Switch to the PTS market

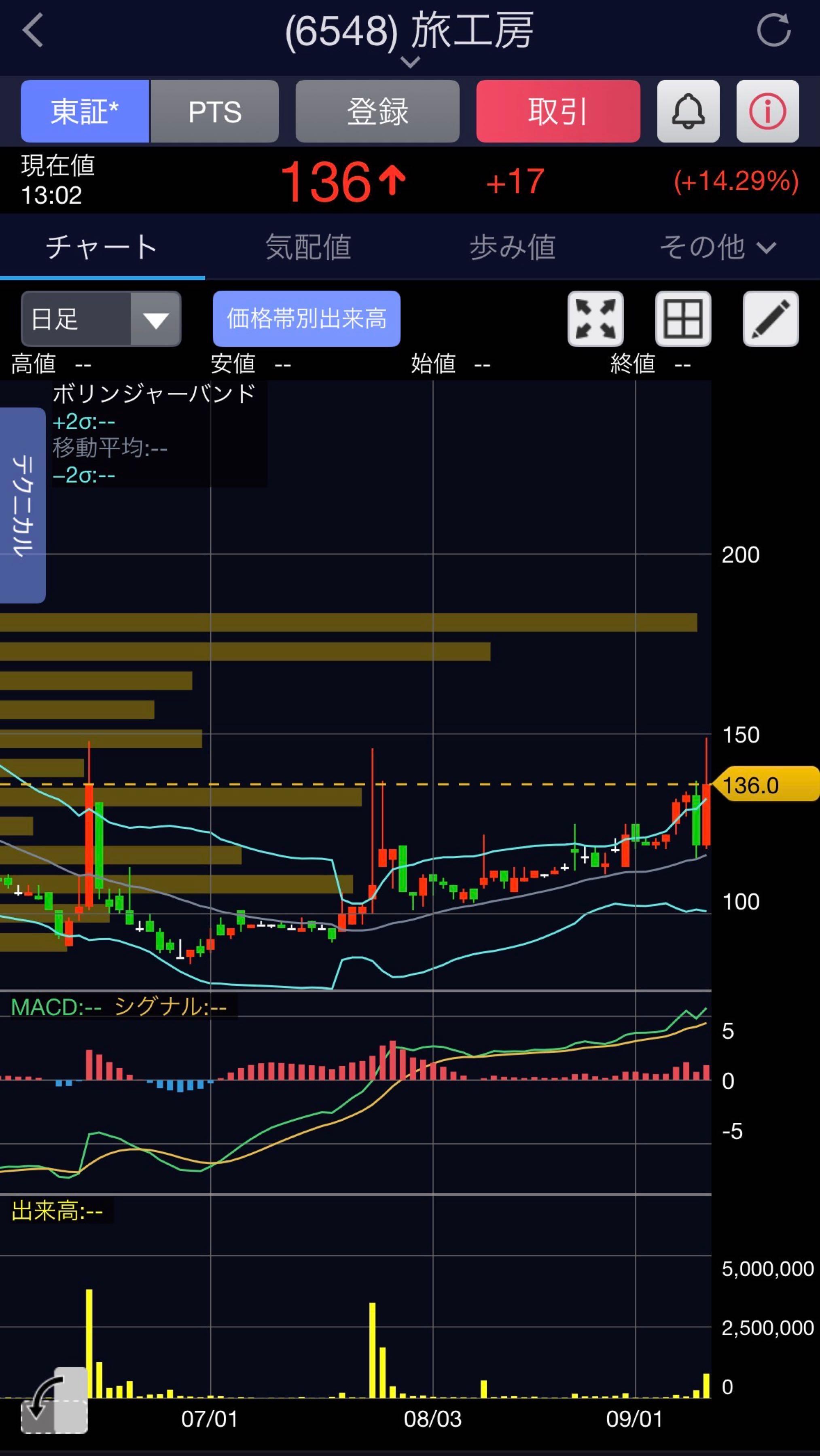pos(215,111)
